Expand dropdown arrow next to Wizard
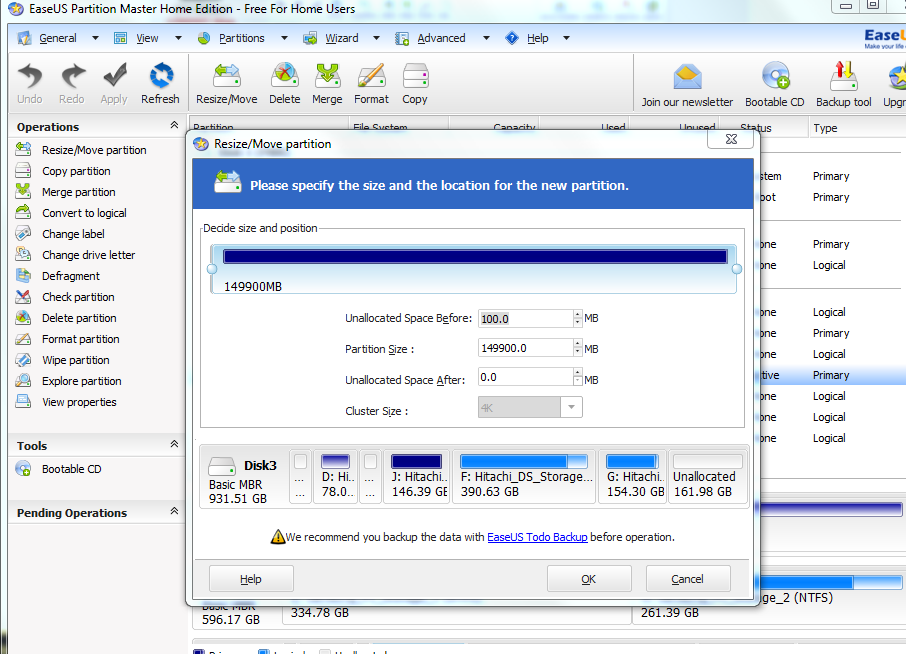This screenshot has width=906, height=654. tap(377, 38)
